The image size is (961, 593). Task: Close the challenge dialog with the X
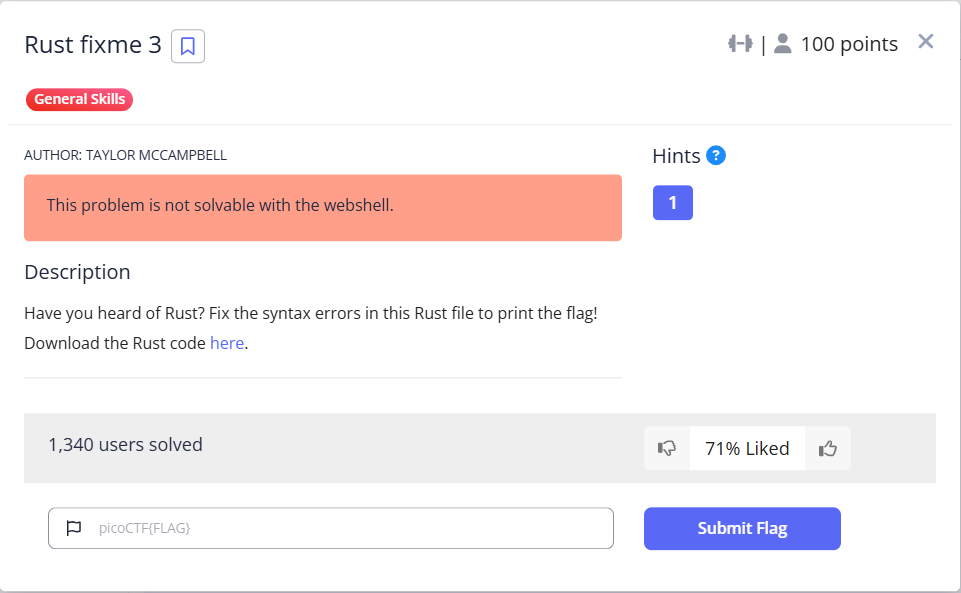tap(925, 41)
